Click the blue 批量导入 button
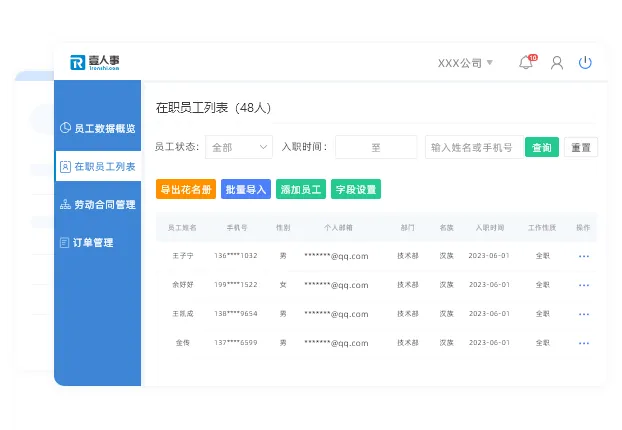The image size is (622, 430). tap(246, 189)
